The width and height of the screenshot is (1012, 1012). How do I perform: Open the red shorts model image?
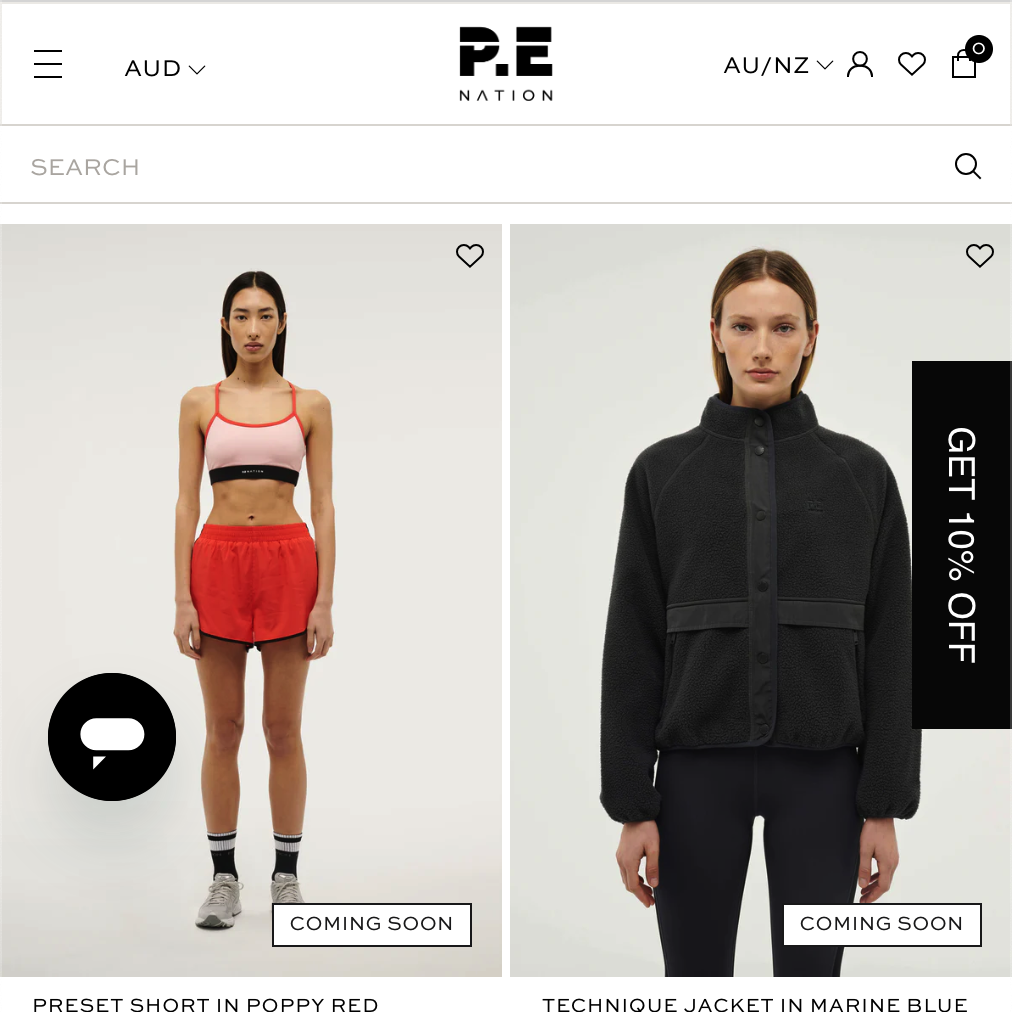pos(251,600)
